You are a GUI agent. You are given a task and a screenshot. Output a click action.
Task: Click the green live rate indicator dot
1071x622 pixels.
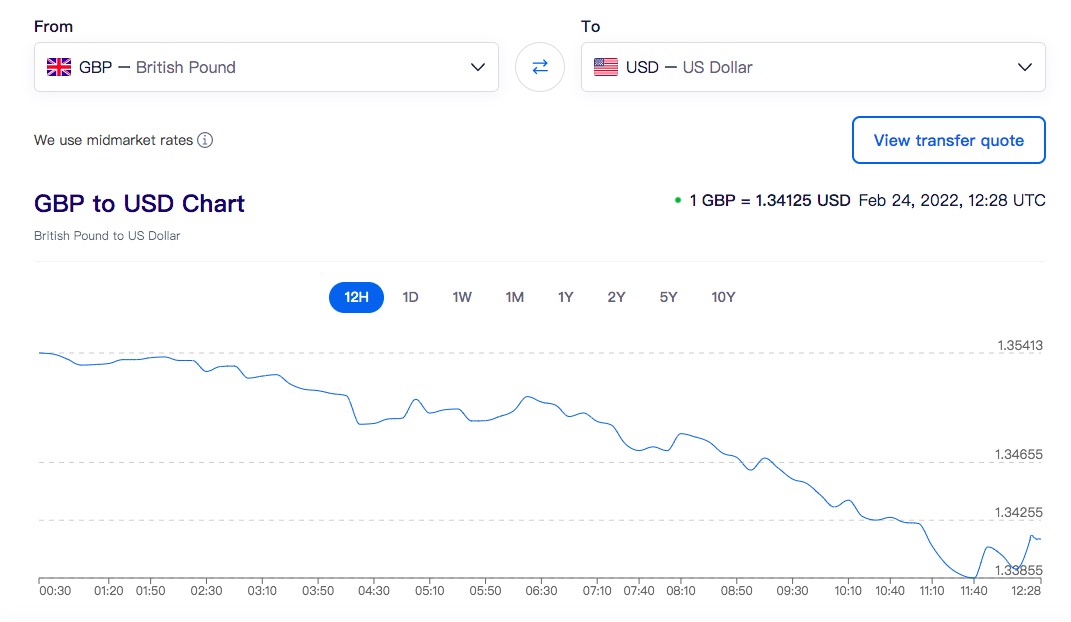pyautogui.click(x=678, y=200)
